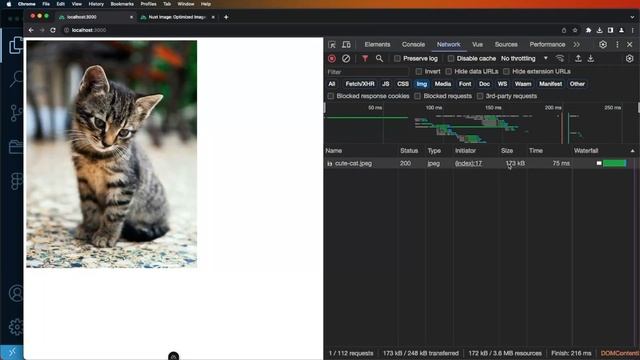Viewport: 640px width, 360px height.
Task: Open network settings gear icon
Action: (x=629, y=59)
